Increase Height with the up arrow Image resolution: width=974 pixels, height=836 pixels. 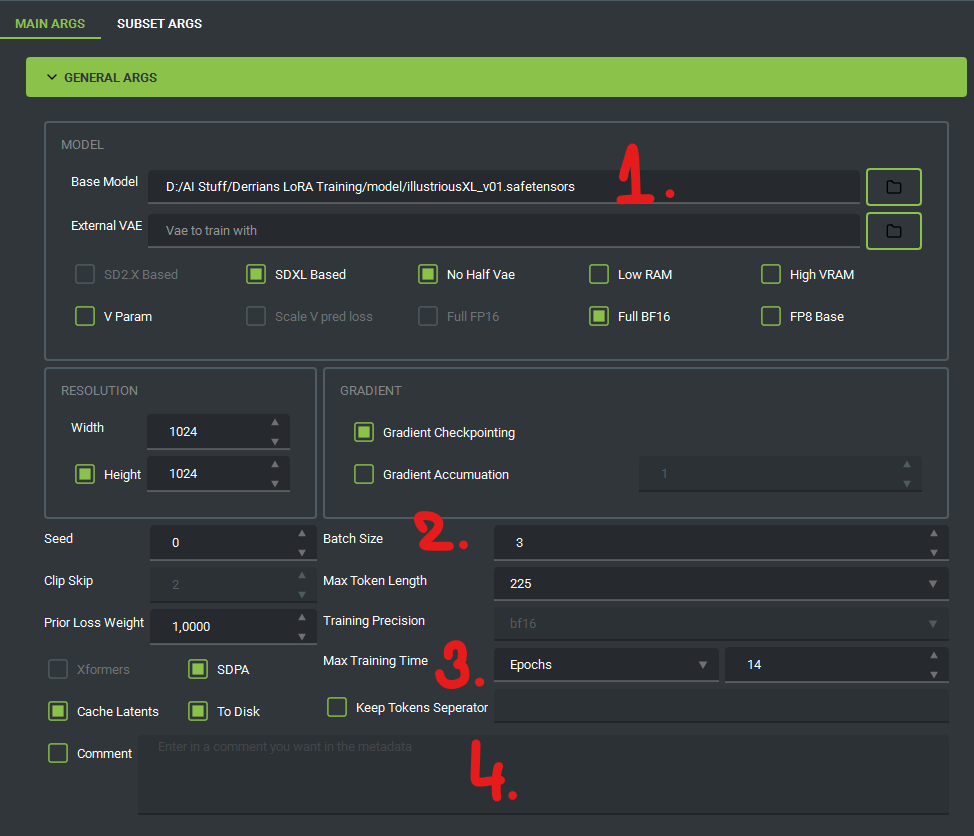pyautogui.click(x=275, y=465)
